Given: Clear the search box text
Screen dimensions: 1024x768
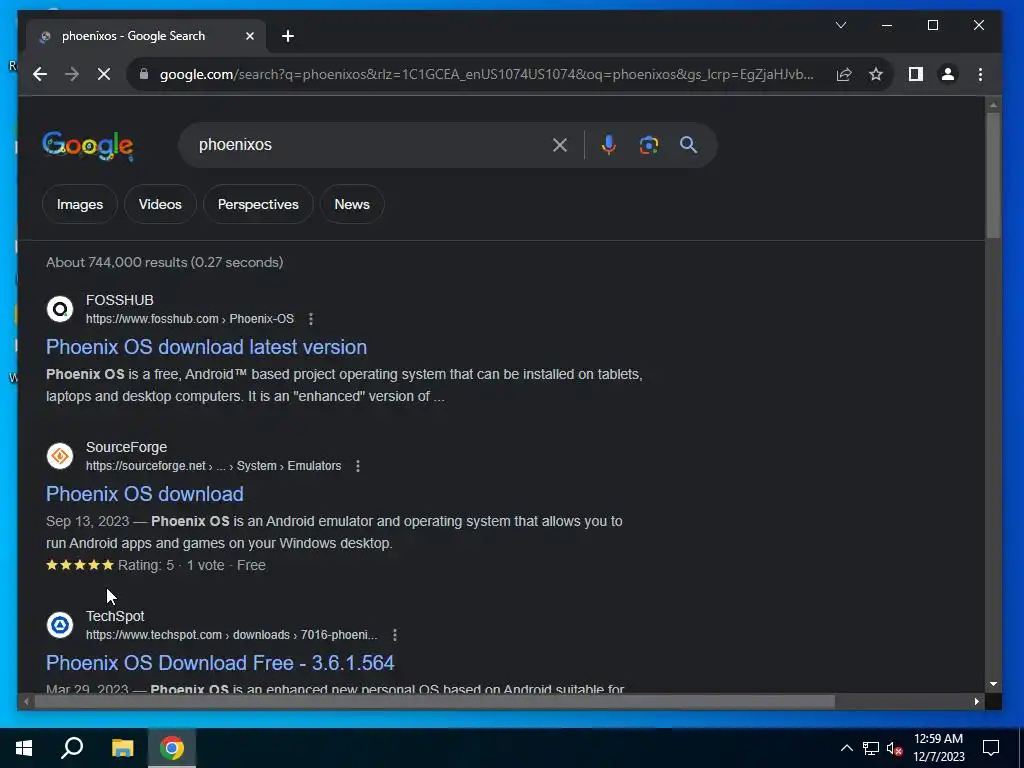Looking at the screenshot, I should [560, 145].
